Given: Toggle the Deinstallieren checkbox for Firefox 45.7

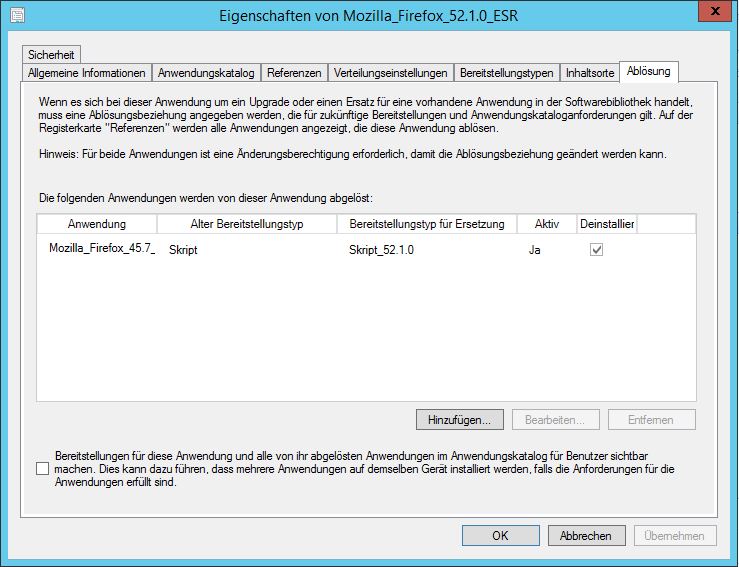Looking at the screenshot, I should [x=596, y=250].
